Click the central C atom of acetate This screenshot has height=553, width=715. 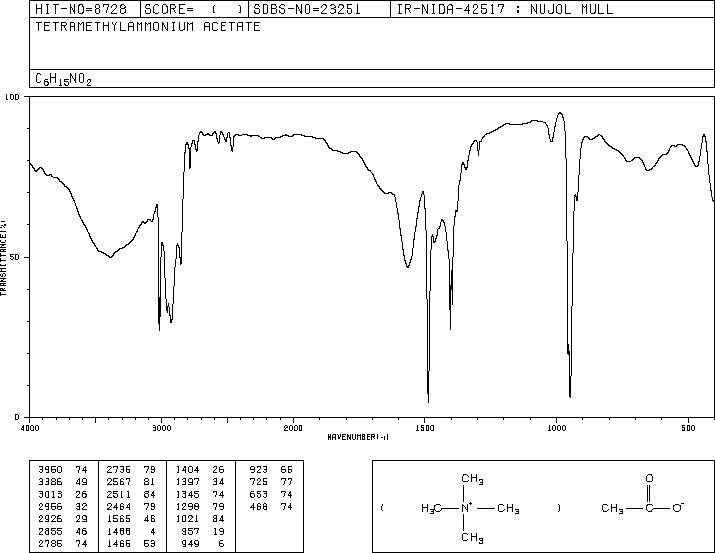649,508
